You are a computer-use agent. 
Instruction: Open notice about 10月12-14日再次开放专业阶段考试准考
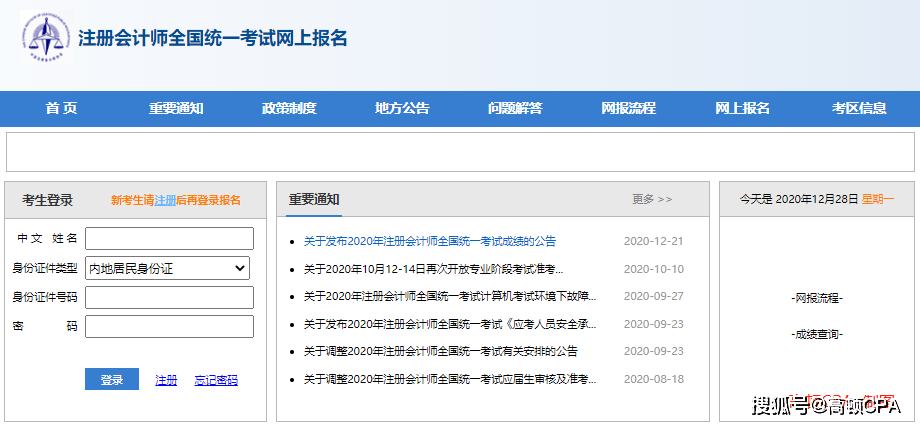434,269
